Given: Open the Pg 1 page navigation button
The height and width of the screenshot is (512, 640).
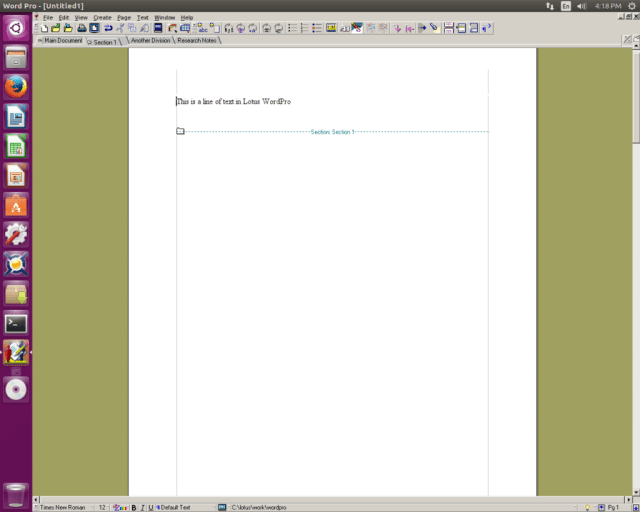Looking at the screenshot, I should [x=613, y=508].
